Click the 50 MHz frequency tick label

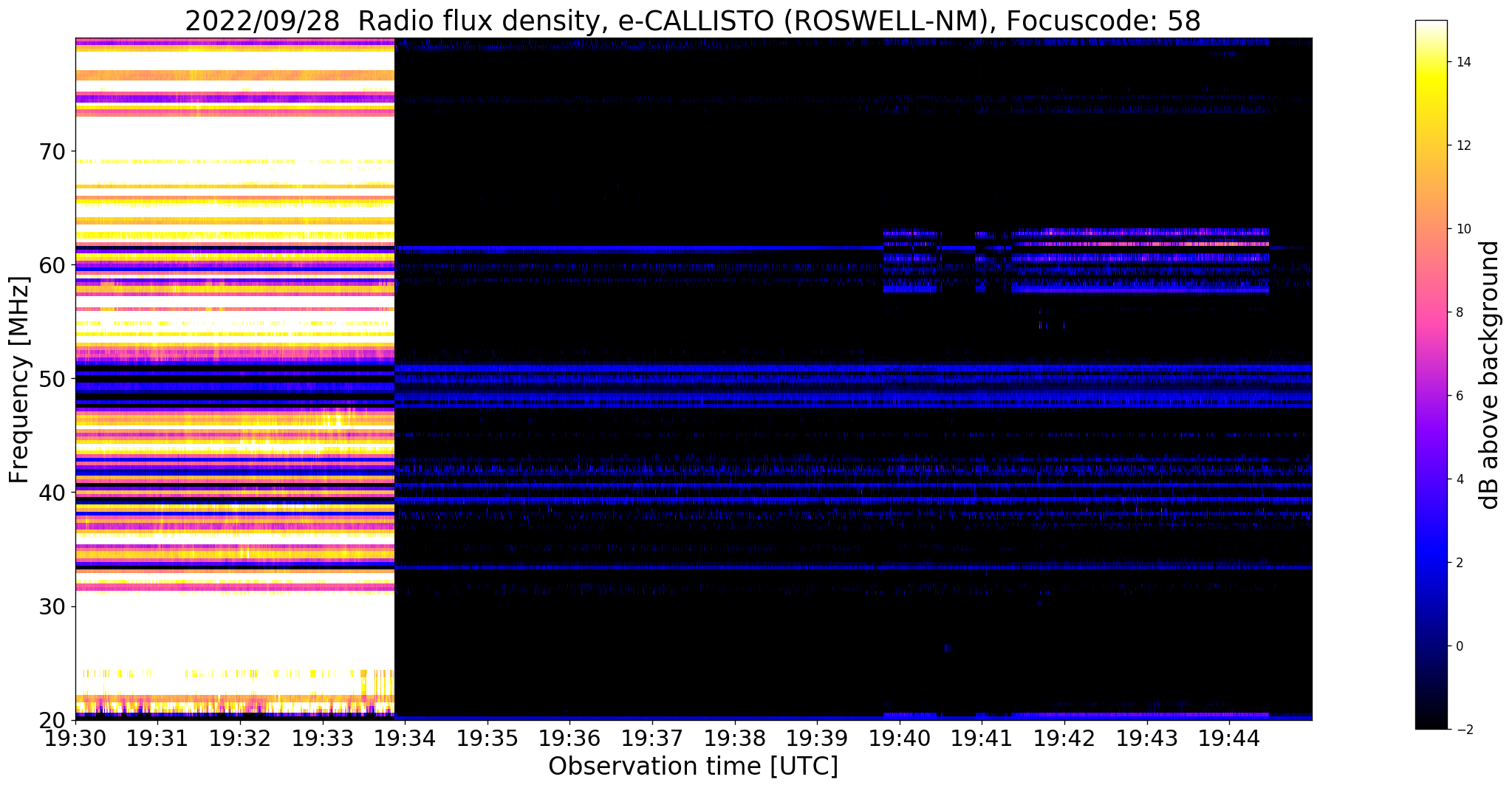click(51, 379)
